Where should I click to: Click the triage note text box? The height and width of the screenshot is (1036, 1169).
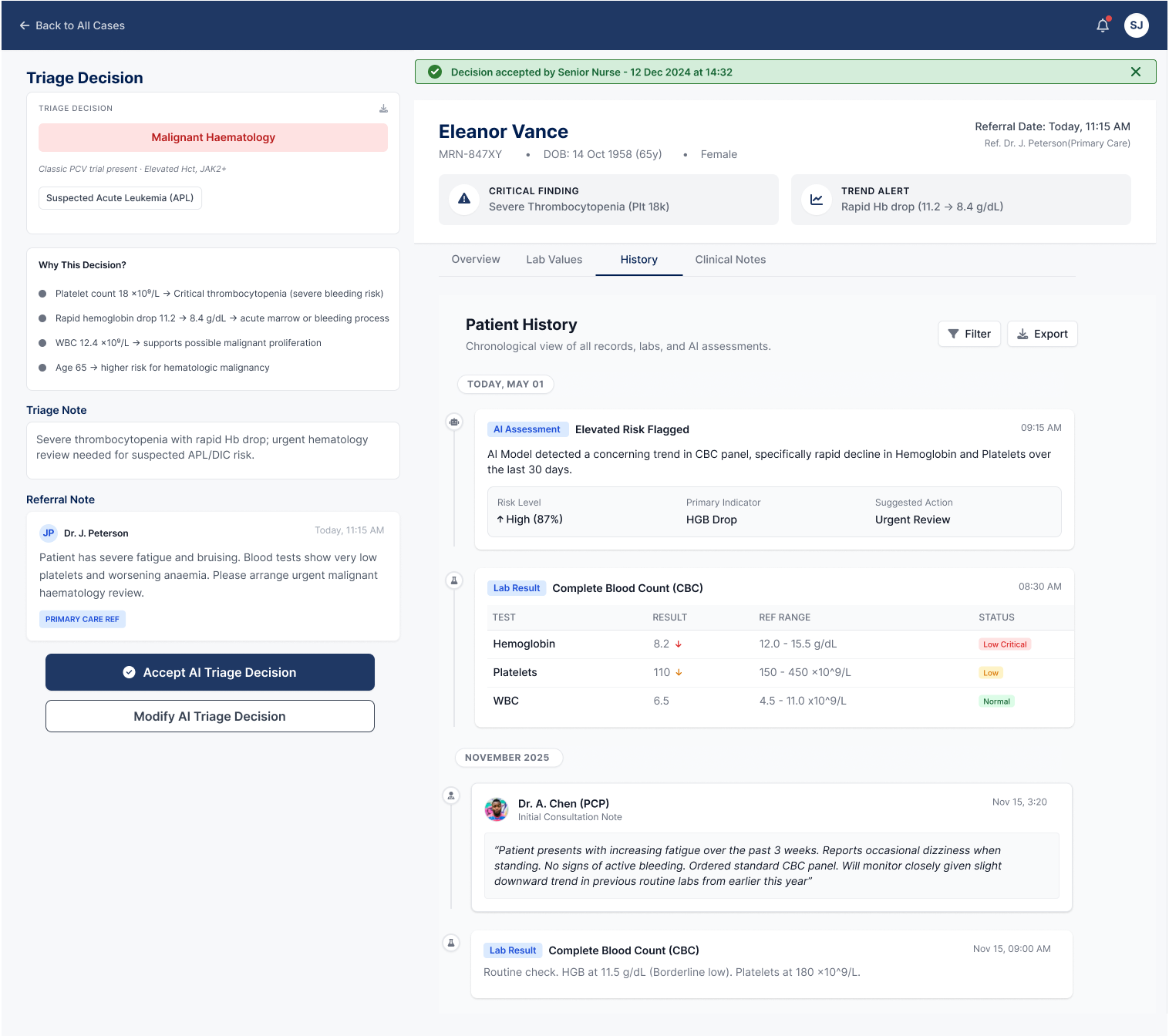tap(213, 450)
